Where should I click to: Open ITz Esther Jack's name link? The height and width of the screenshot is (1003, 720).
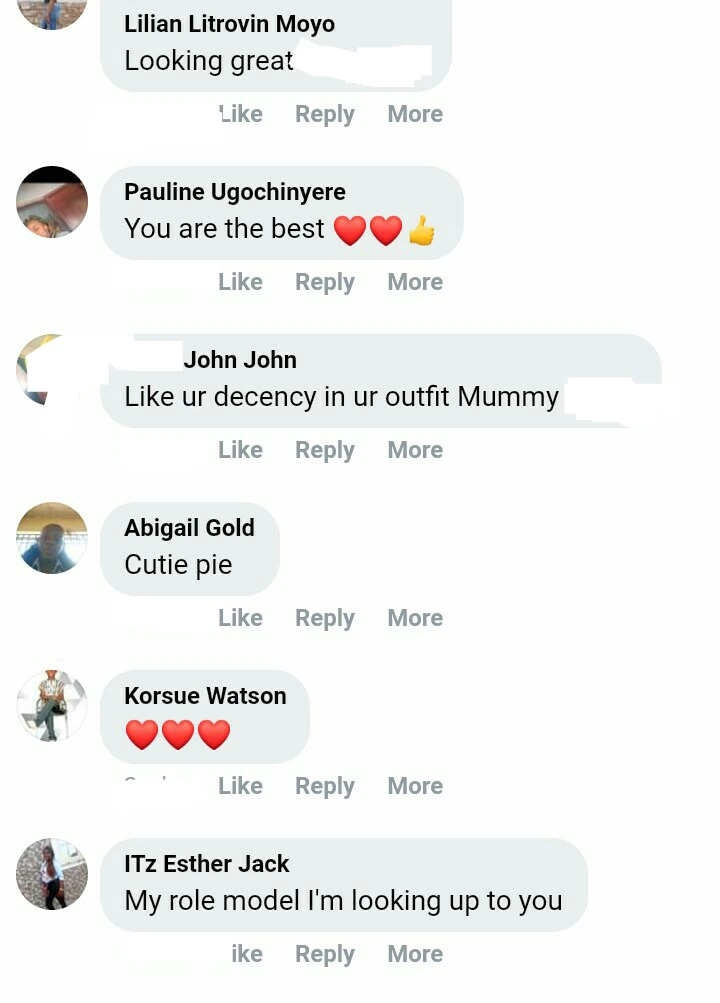point(207,864)
